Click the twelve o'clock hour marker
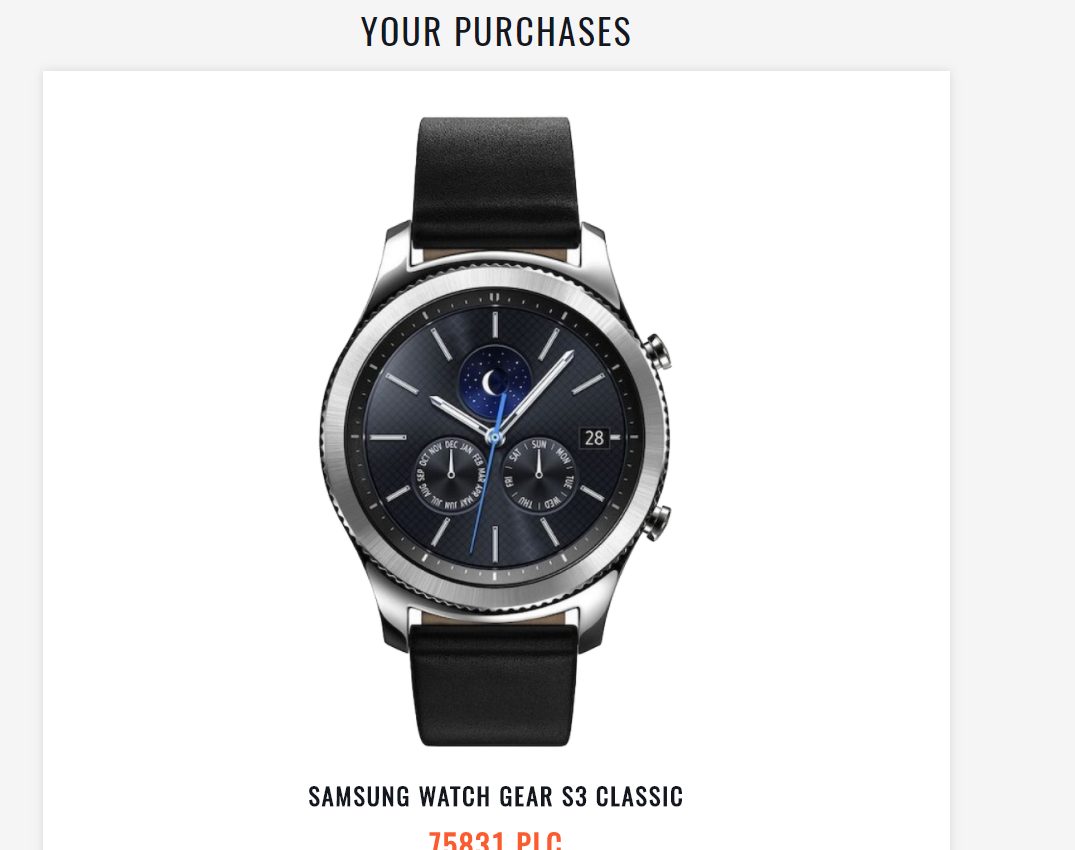Viewport: 1075px width, 850px height. pyautogui.click(x=494, y=324)
